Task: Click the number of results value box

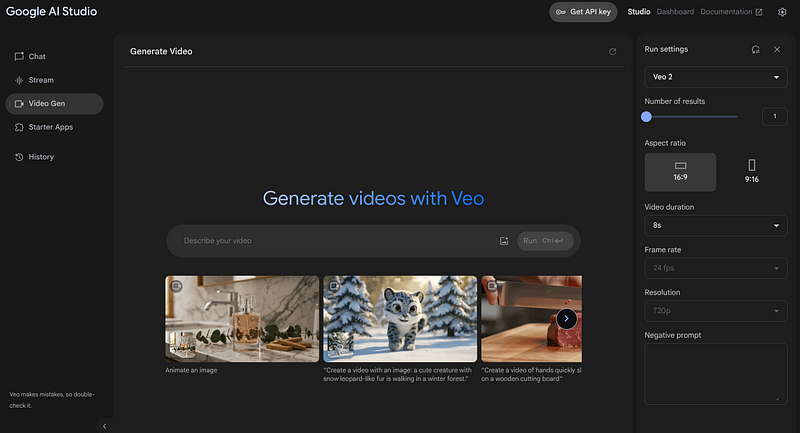Action: (774, 116)
